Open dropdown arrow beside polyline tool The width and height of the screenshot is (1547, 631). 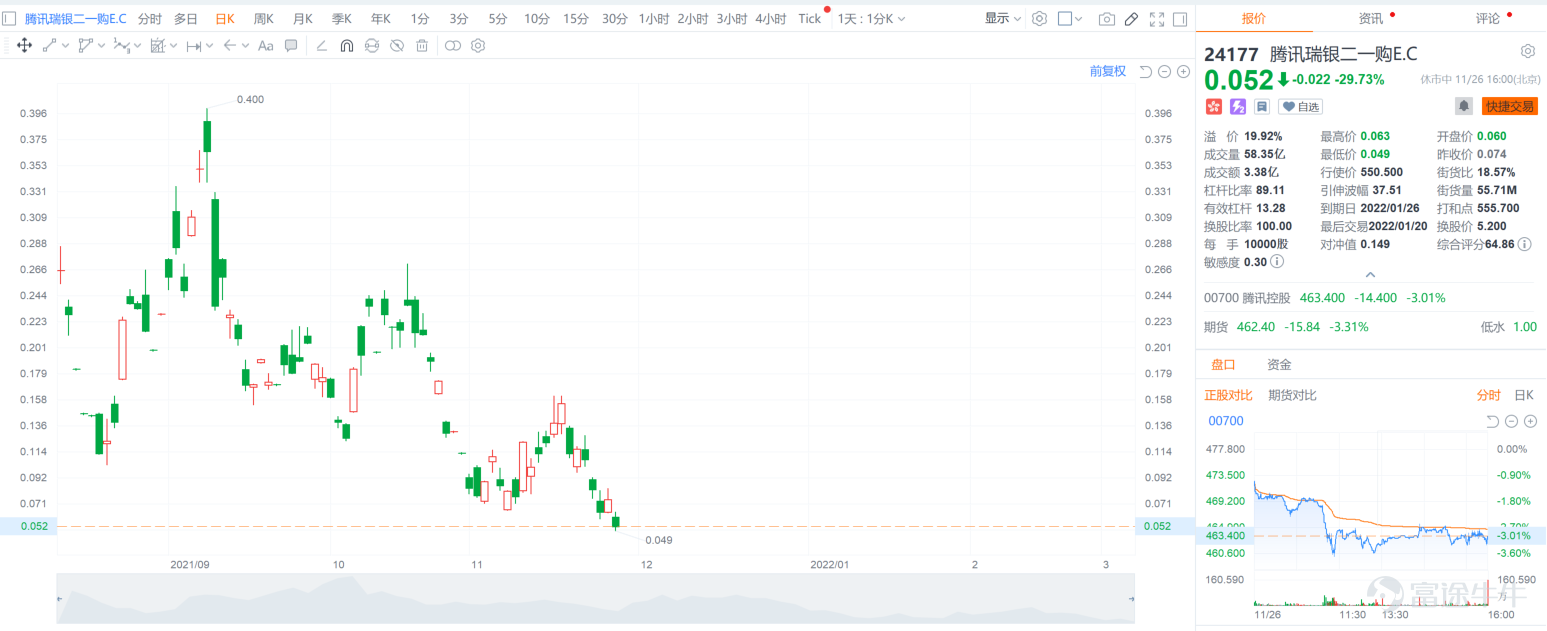(x=102, y=46)
